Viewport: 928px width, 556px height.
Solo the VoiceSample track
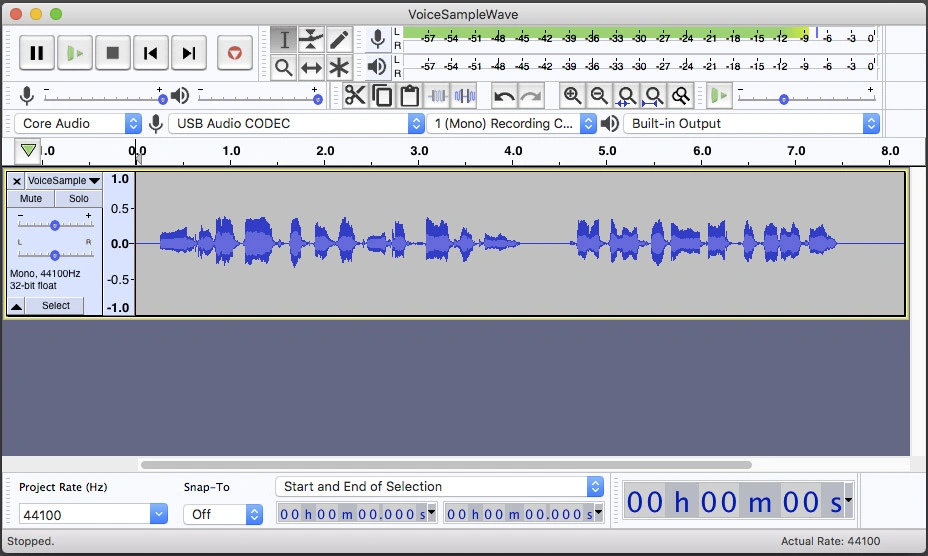pyautogui.click(x=78, y=198)
